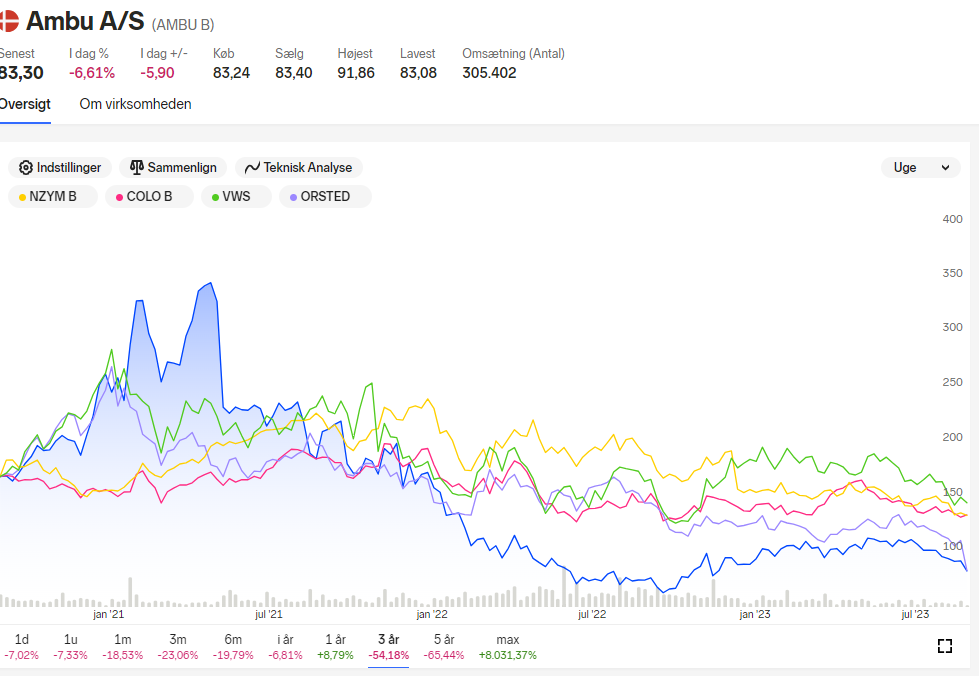The width and height of the screenshot is (979, 676).
Task: Select the 1 år time range
Action: (335, 647)
